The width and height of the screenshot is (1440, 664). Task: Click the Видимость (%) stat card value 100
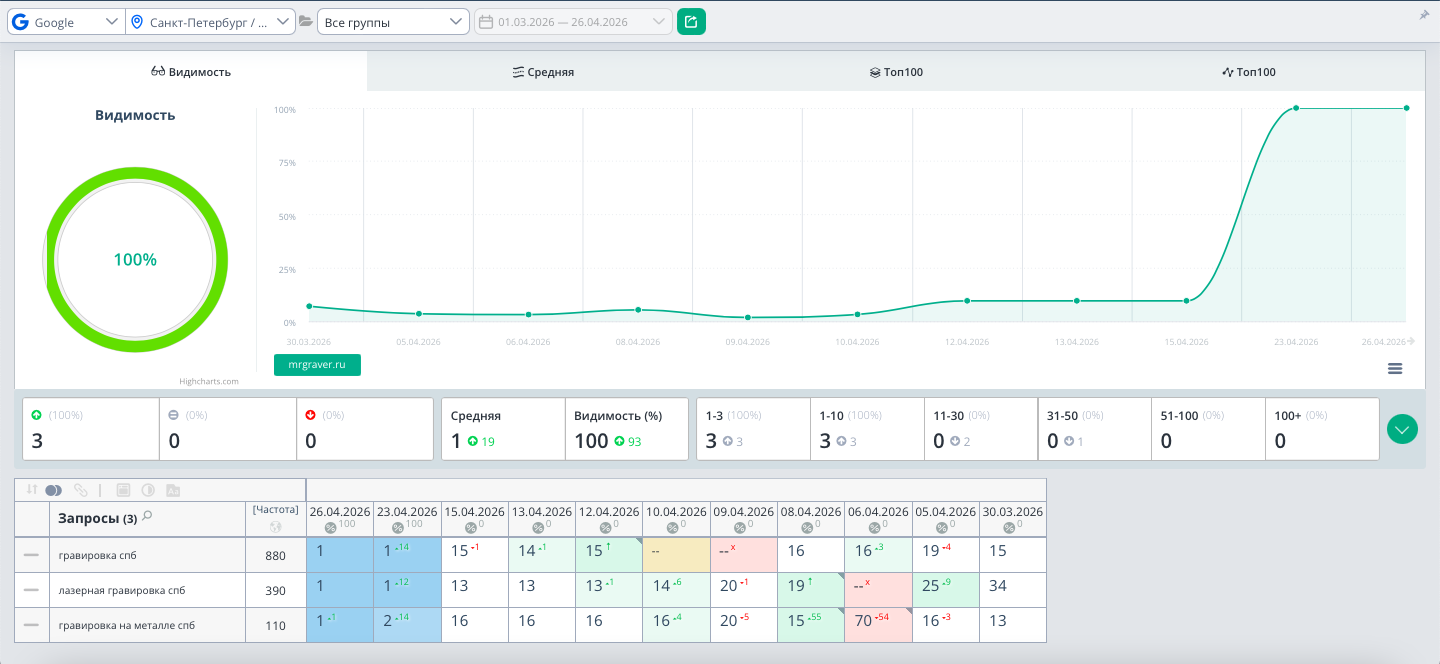point(592,441)
